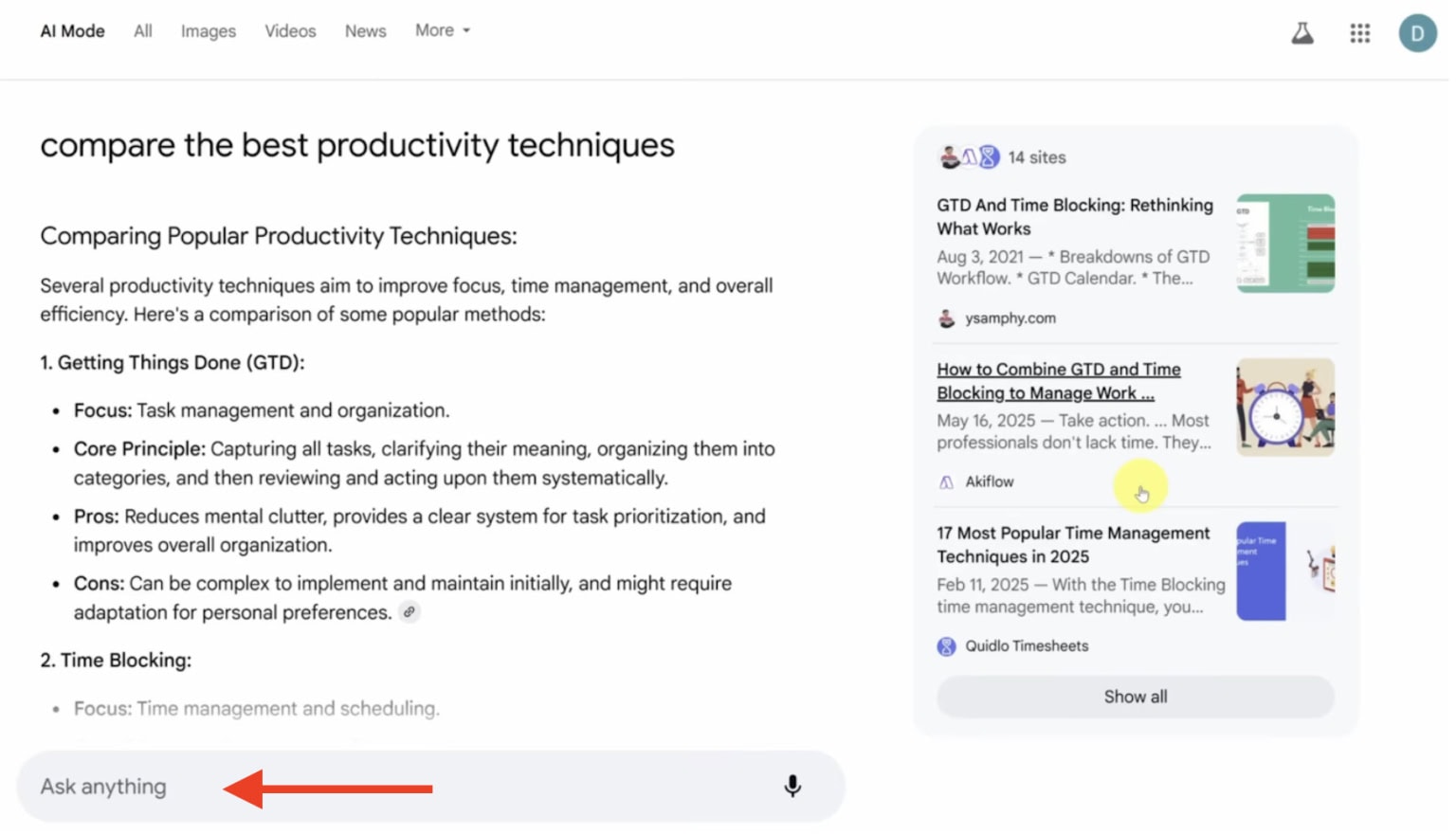Click the Quidlo Timesheets favicon icon
The image size is (1456, 835).
(946, 645)
